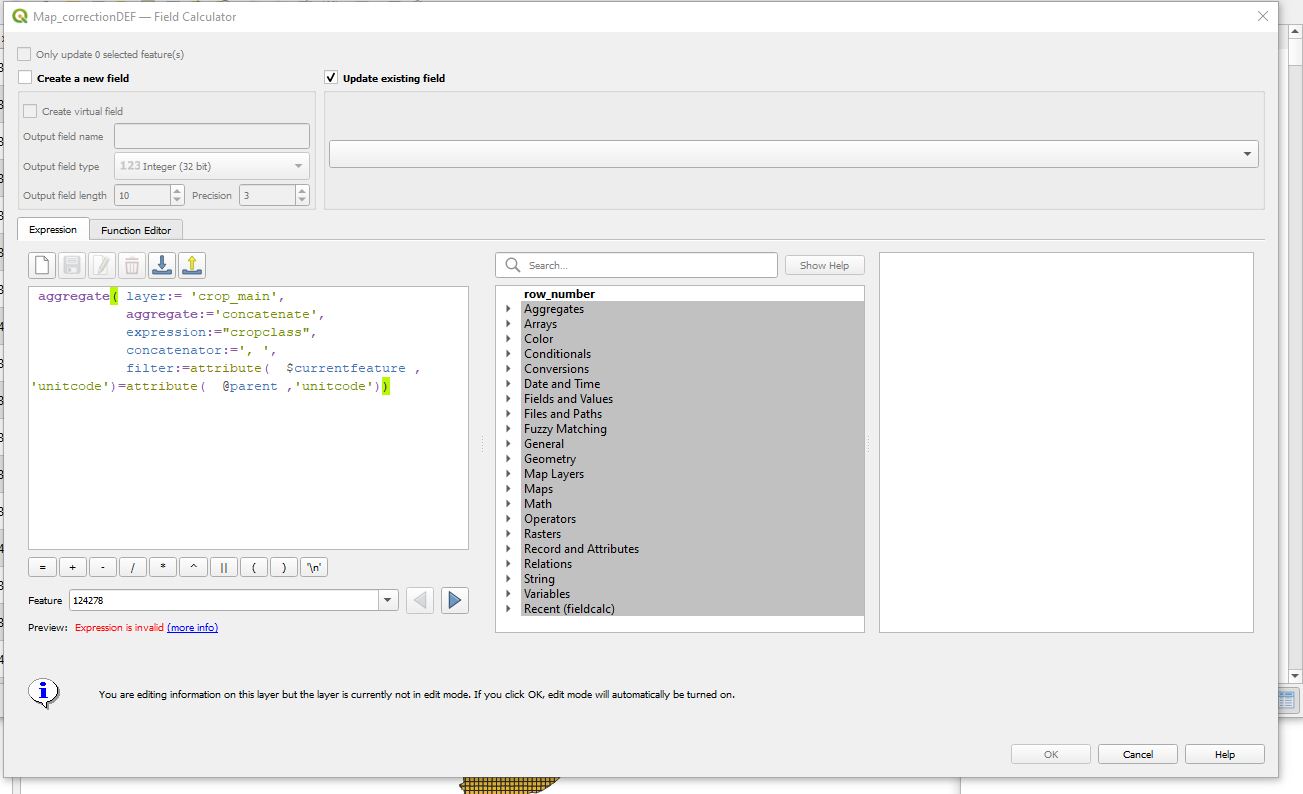Viewport: 1303px width, 794px height.
Task: Click the information speech bubble icon
Action: [43, 692]
